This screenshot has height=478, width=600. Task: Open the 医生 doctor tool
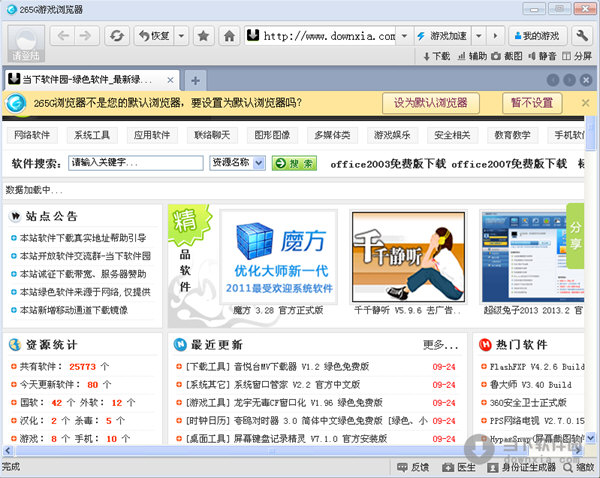tap(458, 467)
